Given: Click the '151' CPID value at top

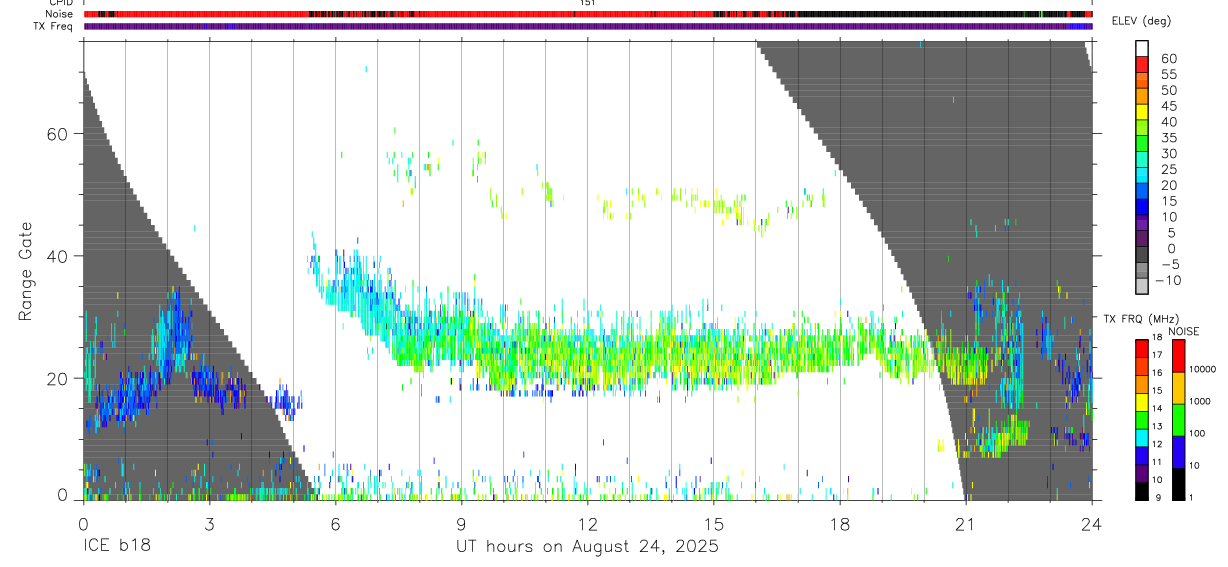Looking at the screenshot, I should 588,3.
